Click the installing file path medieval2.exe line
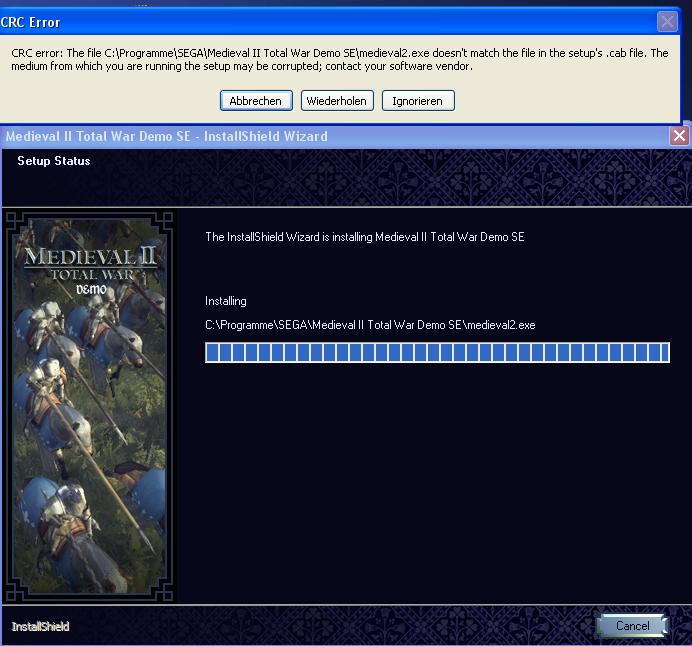The height and width of the screenshot is (646, 692). 370,325
